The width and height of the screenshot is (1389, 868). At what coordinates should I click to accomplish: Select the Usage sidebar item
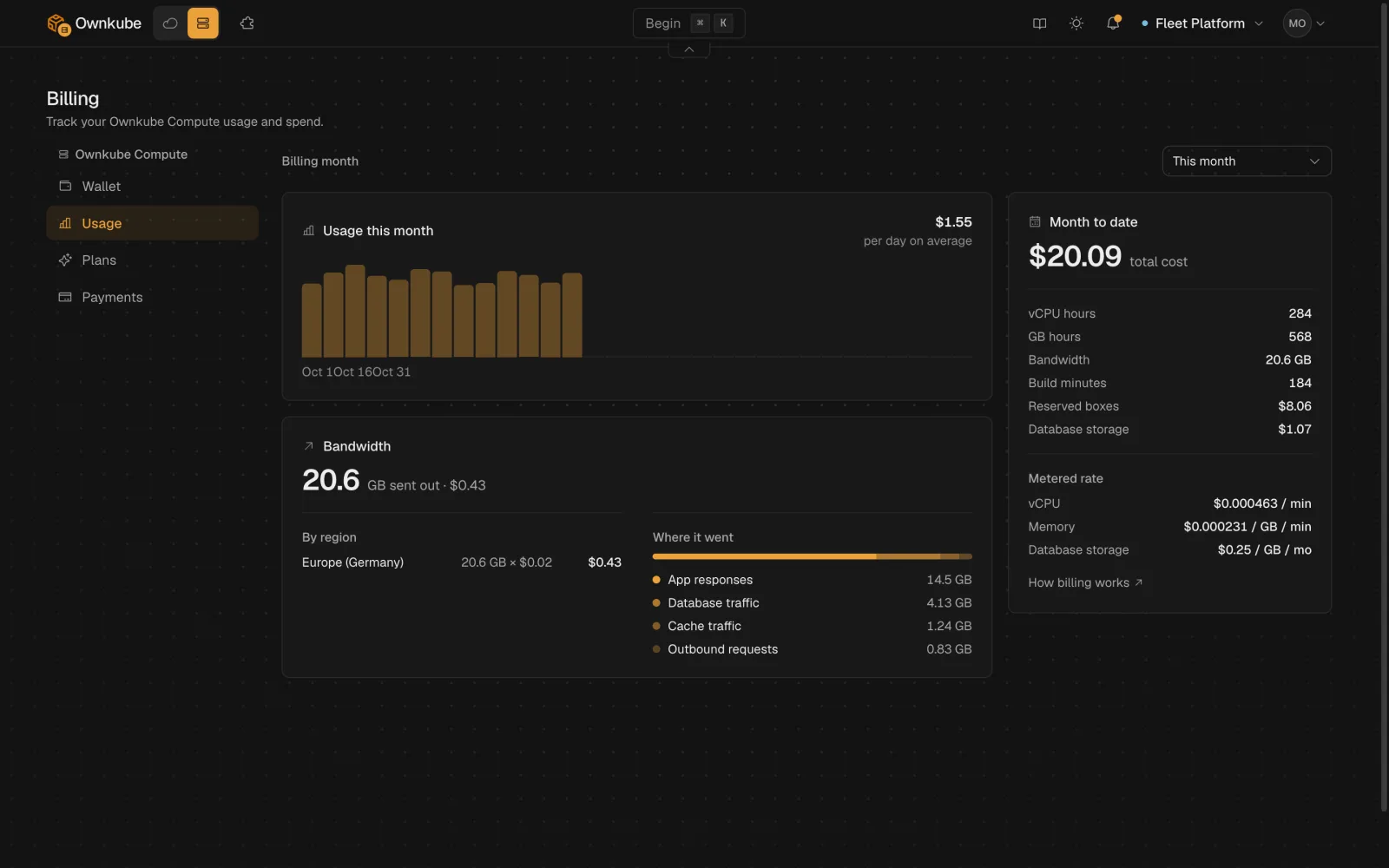point(152,223)
